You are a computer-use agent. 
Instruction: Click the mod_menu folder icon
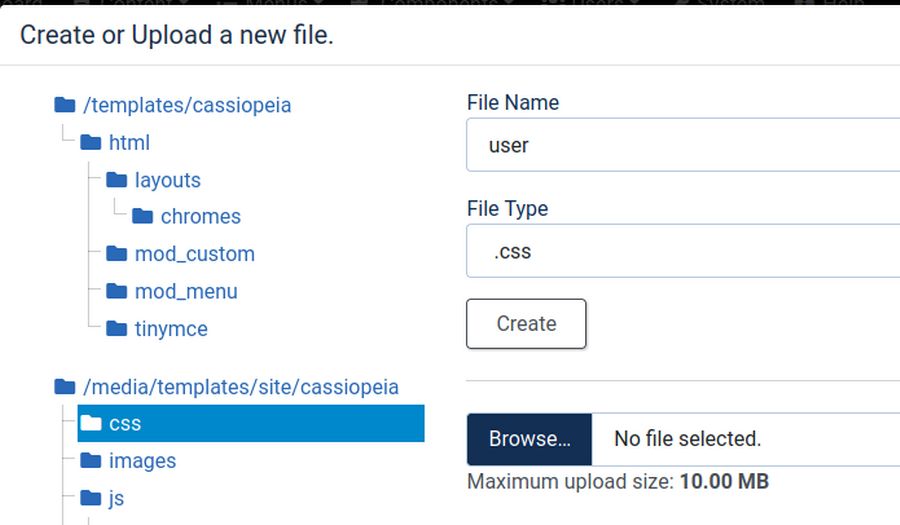pos(117,292)
